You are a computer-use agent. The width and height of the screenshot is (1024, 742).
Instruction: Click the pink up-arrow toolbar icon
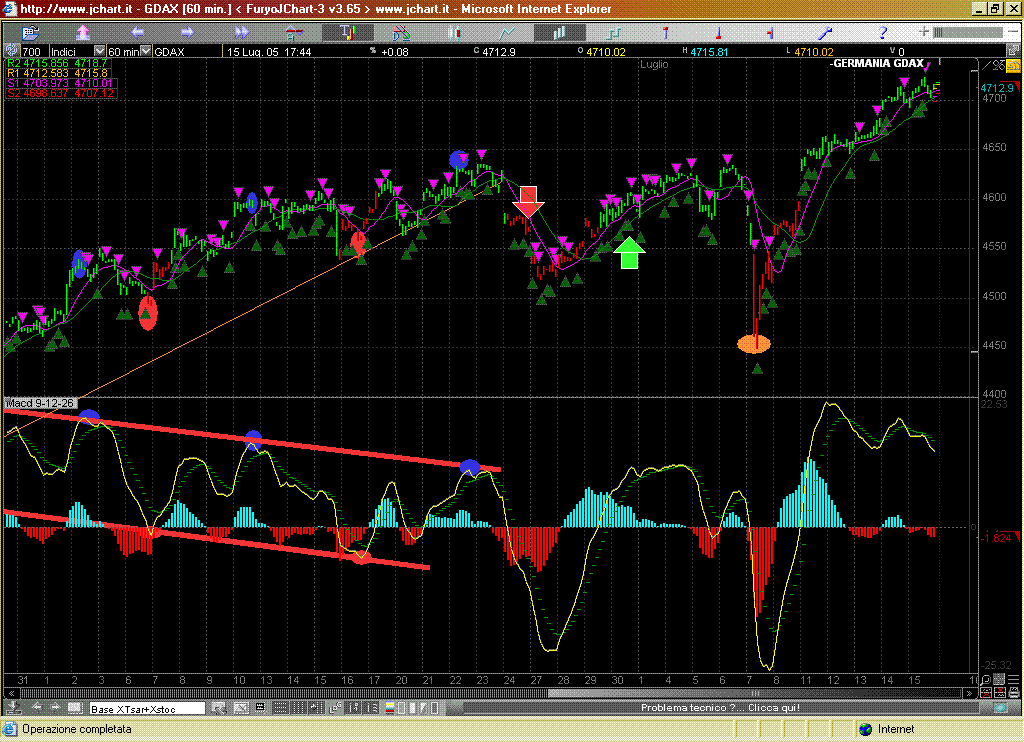tap(83, 33)
